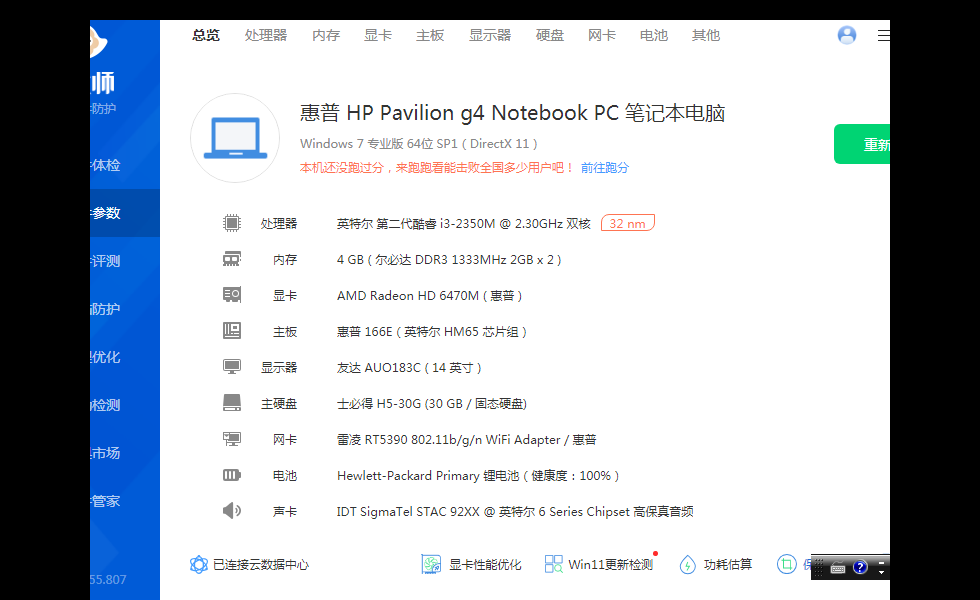
Task: Open the top 主板 tab
Action: click(x=430, y=36)
